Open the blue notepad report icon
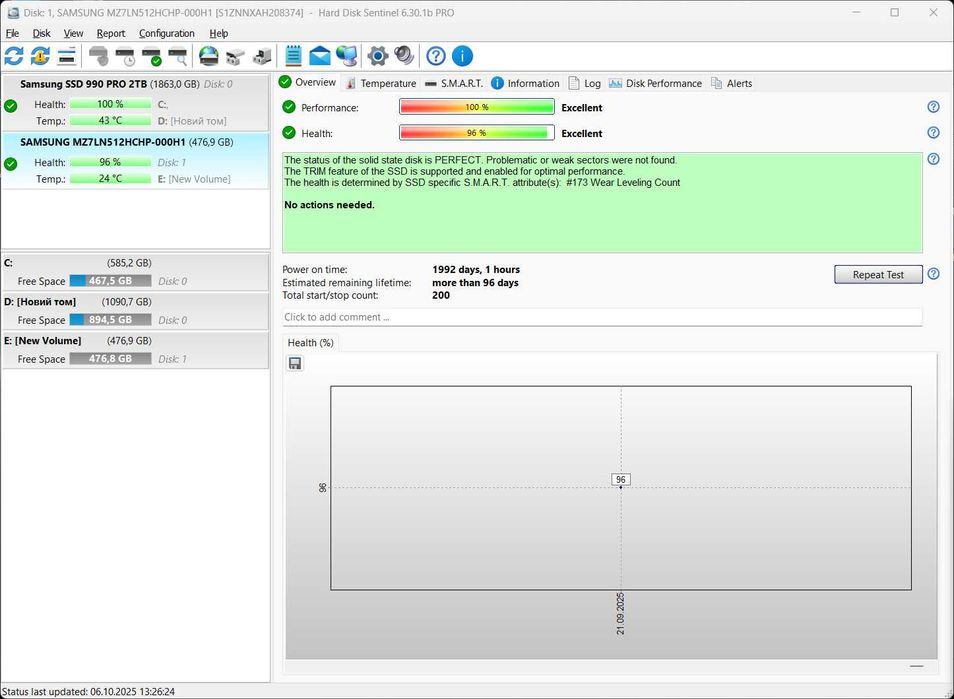The width and height of the screenshot is (954, 699). (x=293, y=56)
